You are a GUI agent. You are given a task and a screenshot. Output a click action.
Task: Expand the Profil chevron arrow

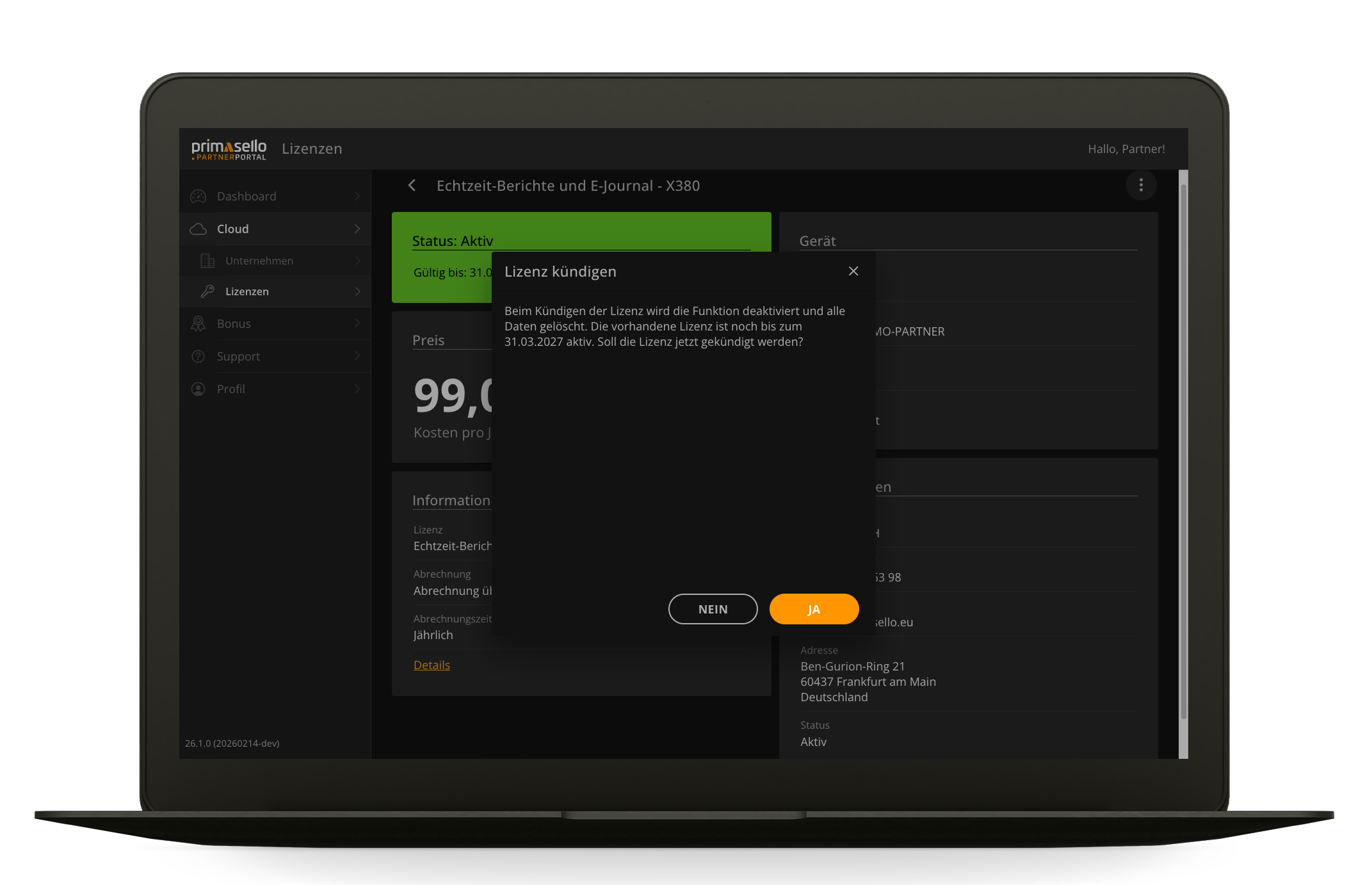coord(357,389)
